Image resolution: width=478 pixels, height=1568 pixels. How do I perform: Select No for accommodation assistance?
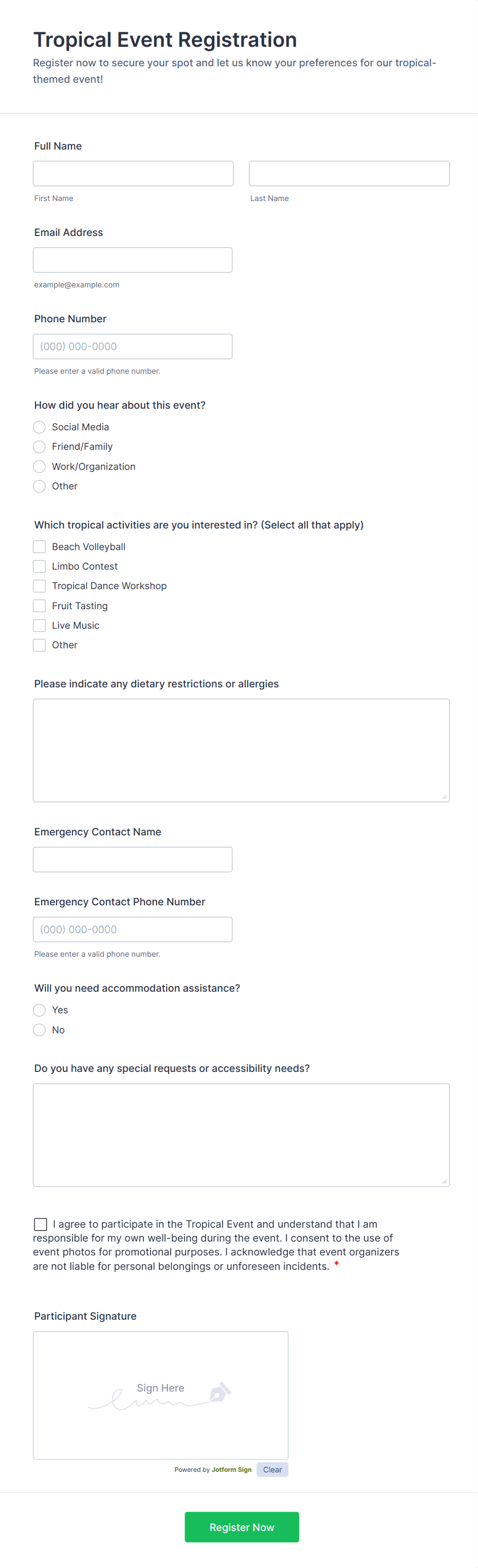pyautogui.click(x=39, y=1029)
